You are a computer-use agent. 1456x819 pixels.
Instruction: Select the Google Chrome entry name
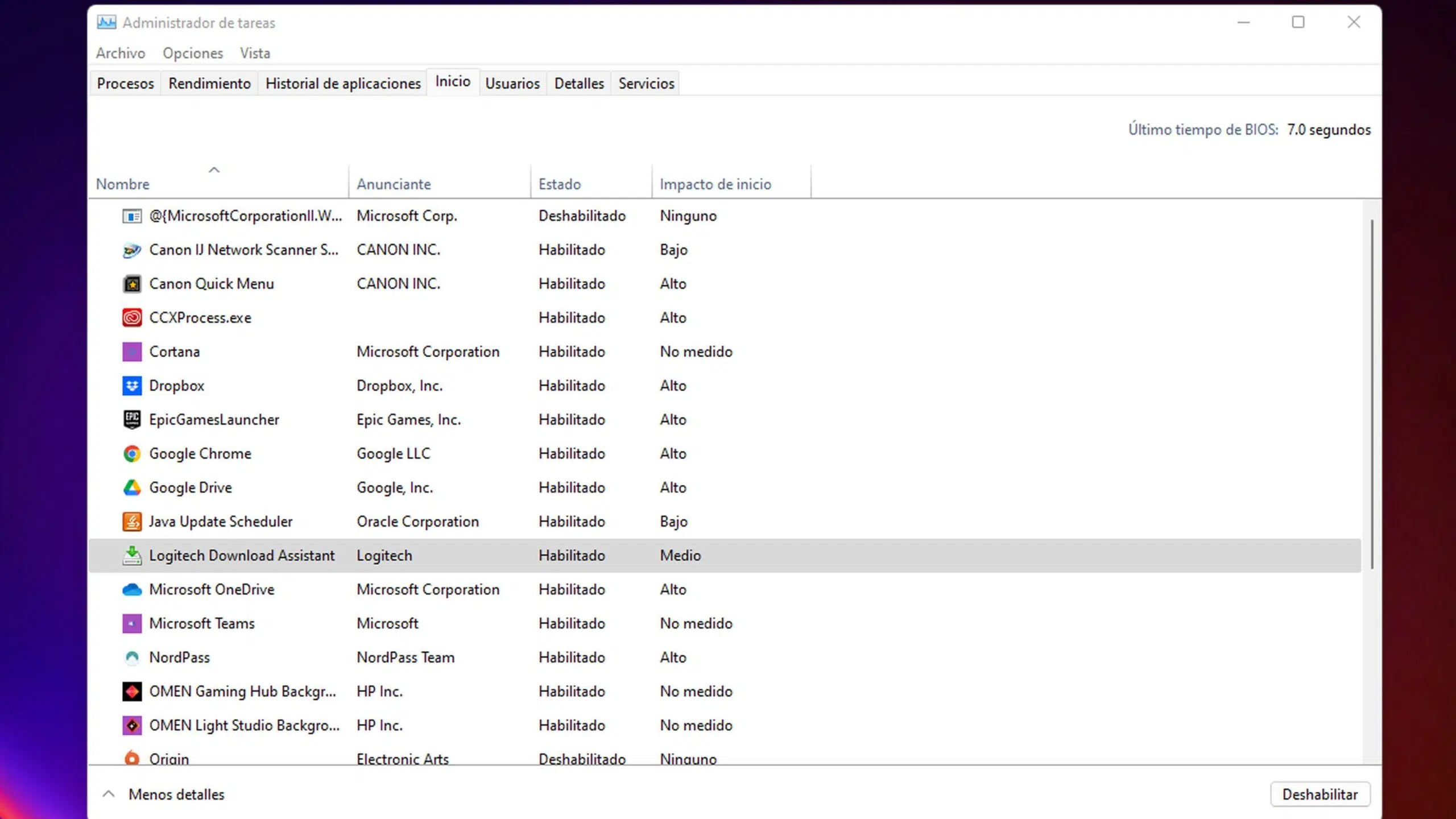point(200,454)
